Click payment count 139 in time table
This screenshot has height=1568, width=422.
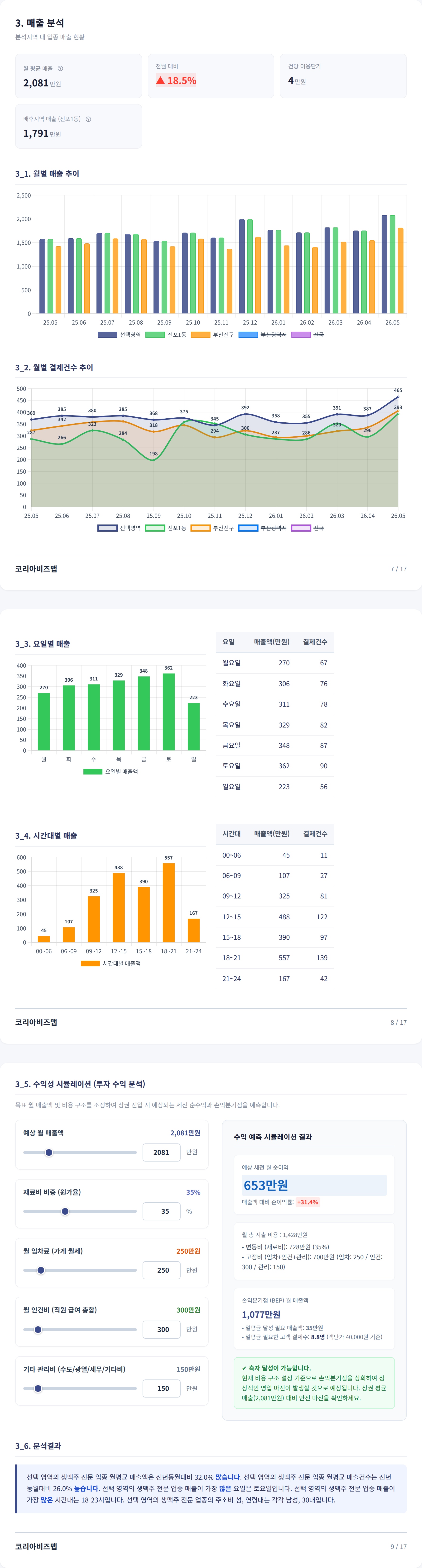coord(322,958)
